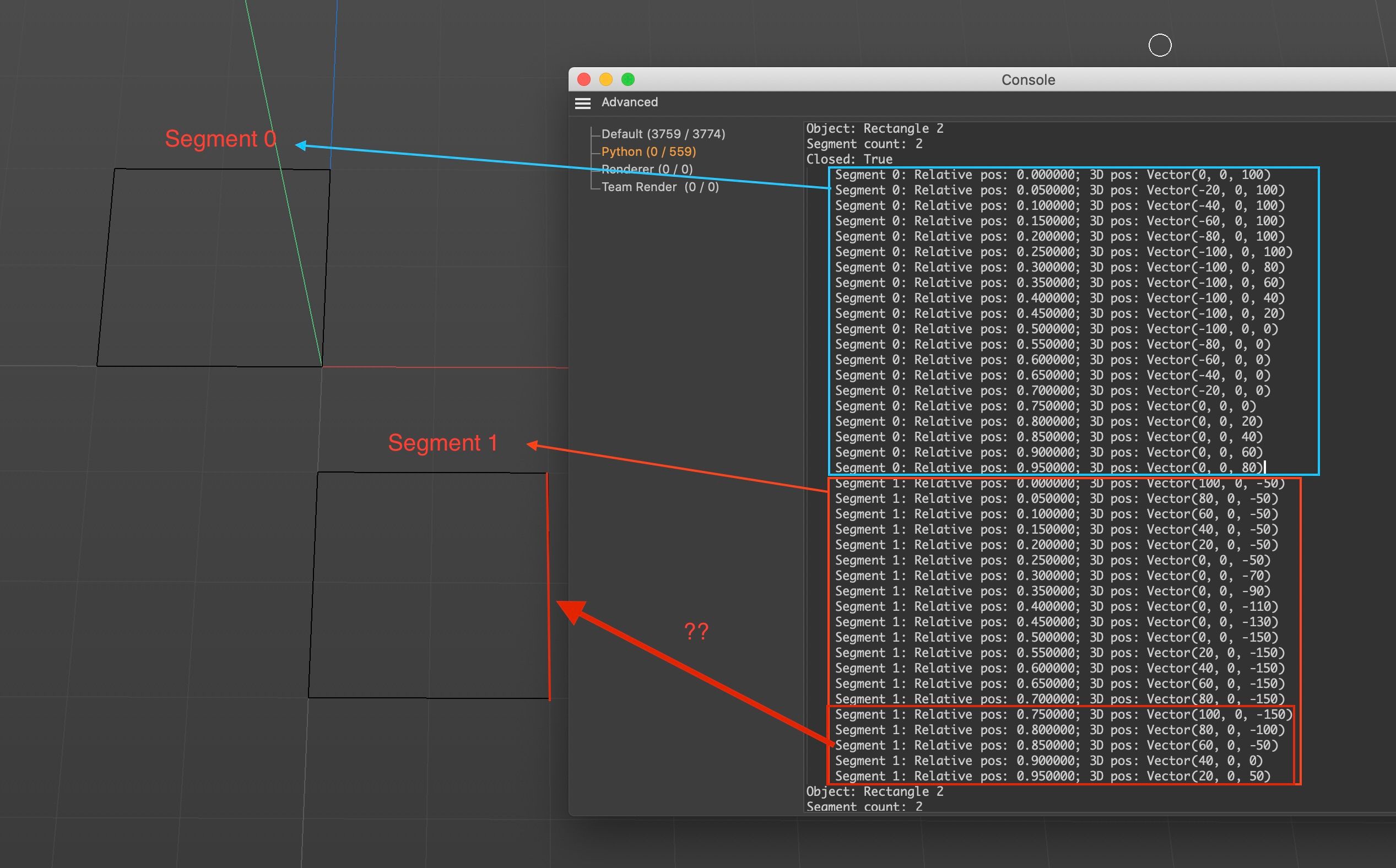This screenshot has height=868, width=1396.
Task: Click the Console window title bar
Action: click(x=1027, y=80)
